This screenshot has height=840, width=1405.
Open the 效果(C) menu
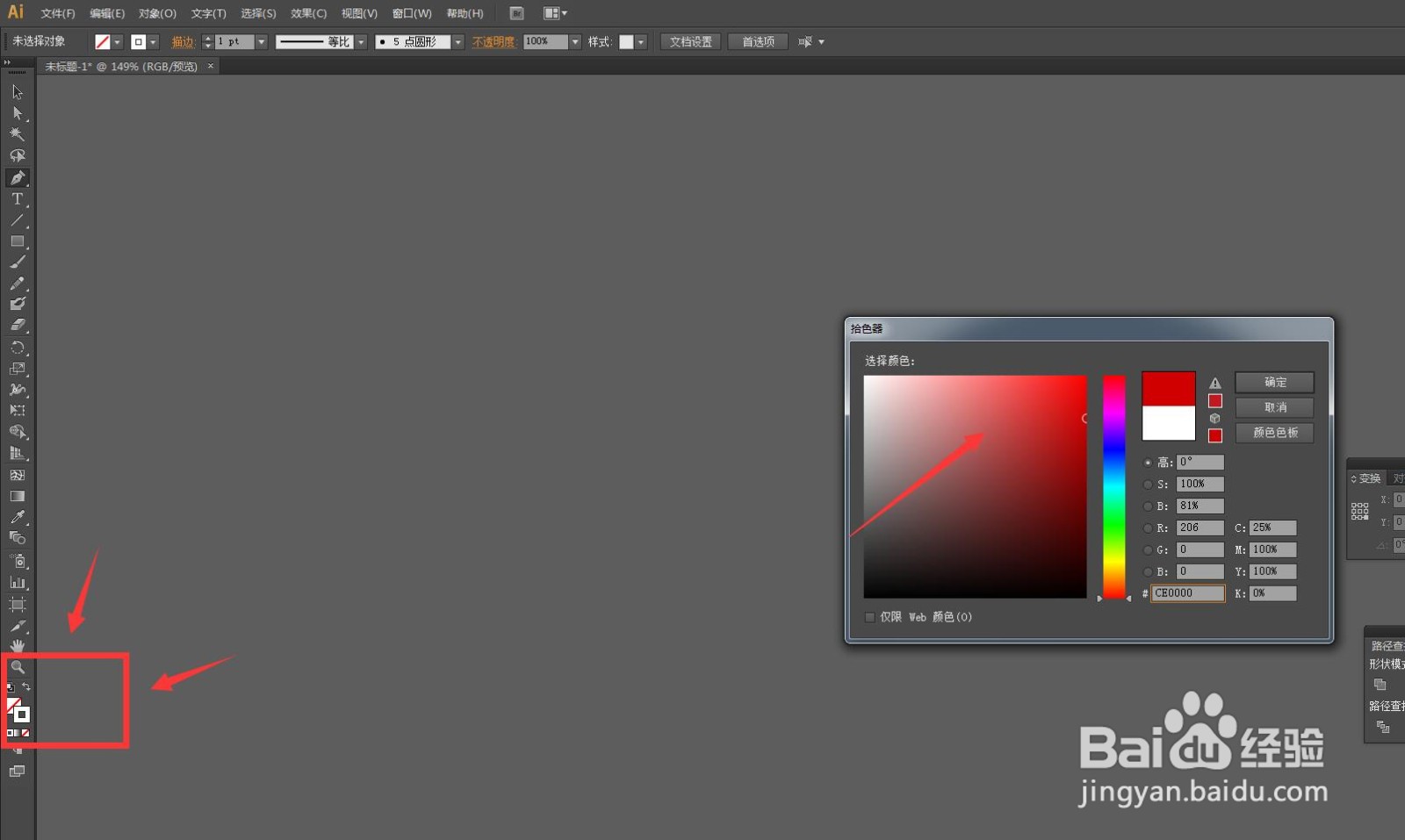point(308,13)
